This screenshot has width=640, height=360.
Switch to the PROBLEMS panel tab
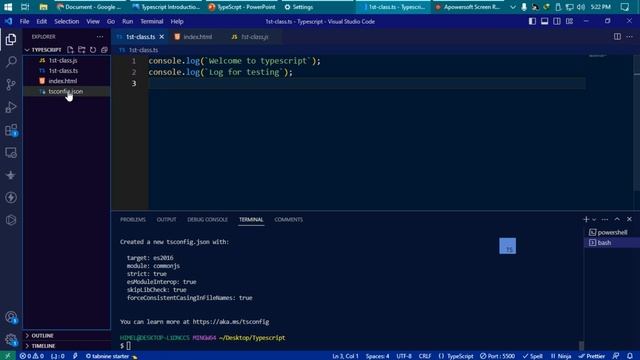click(133, 220)
